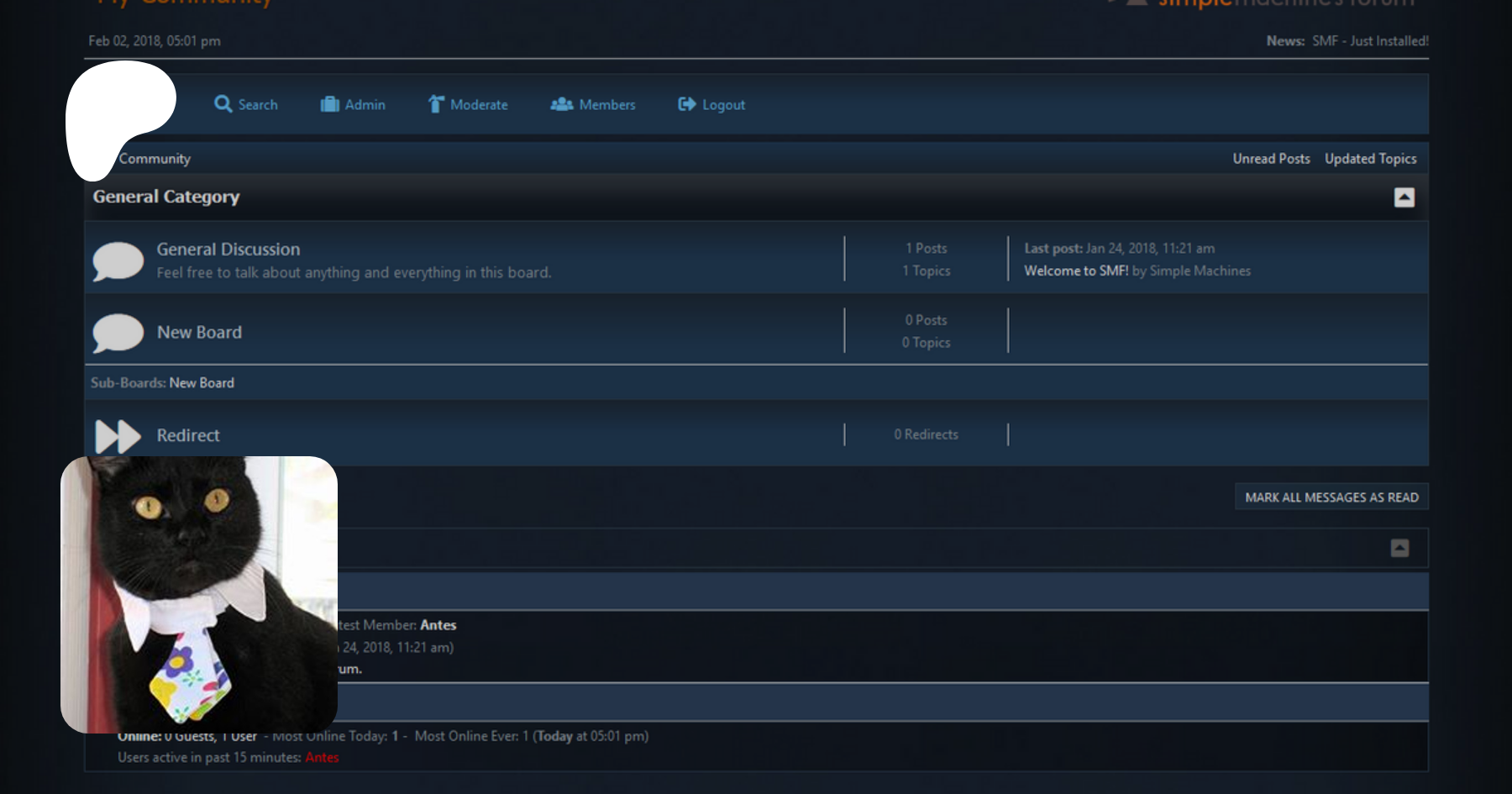Click the Search magnifier icon
This screenshot has height=794, width=1512.
pyautogui.click(x=223, y=104)
